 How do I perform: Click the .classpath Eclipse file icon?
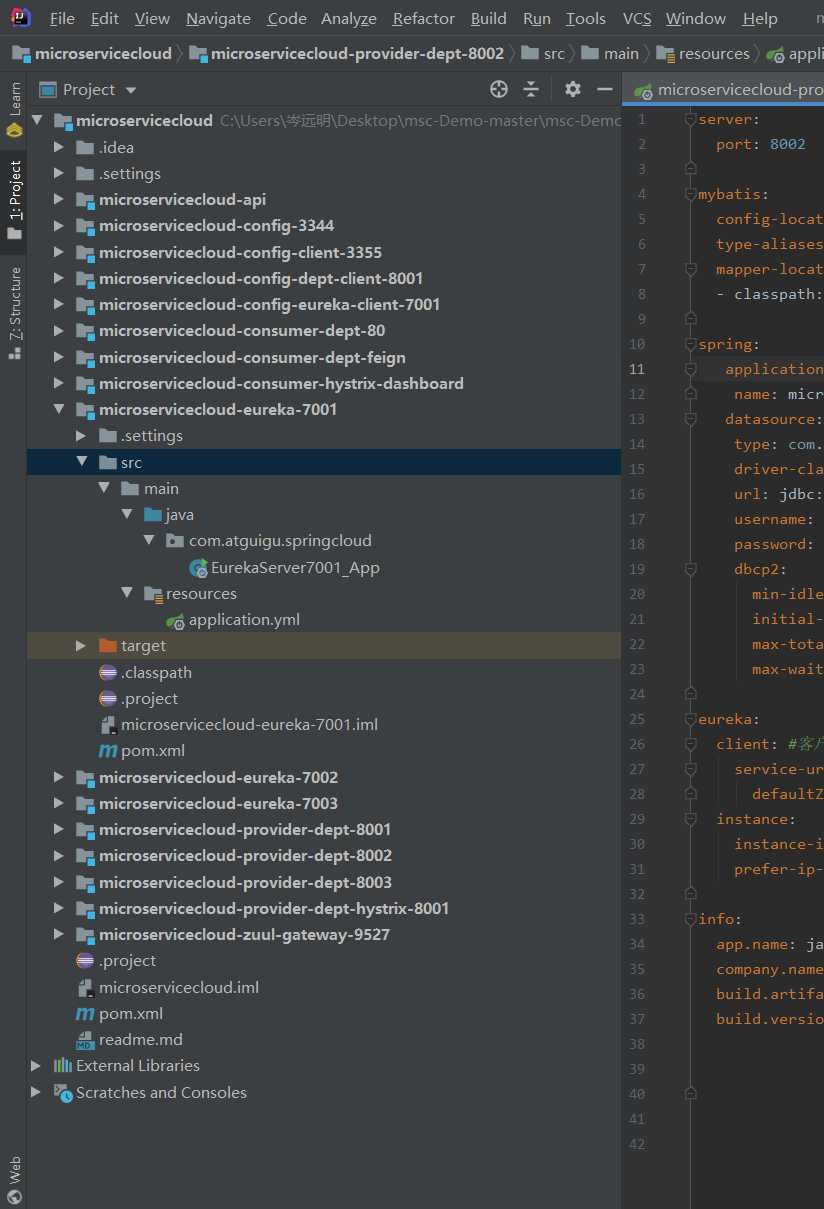click(x=108, y=673)
